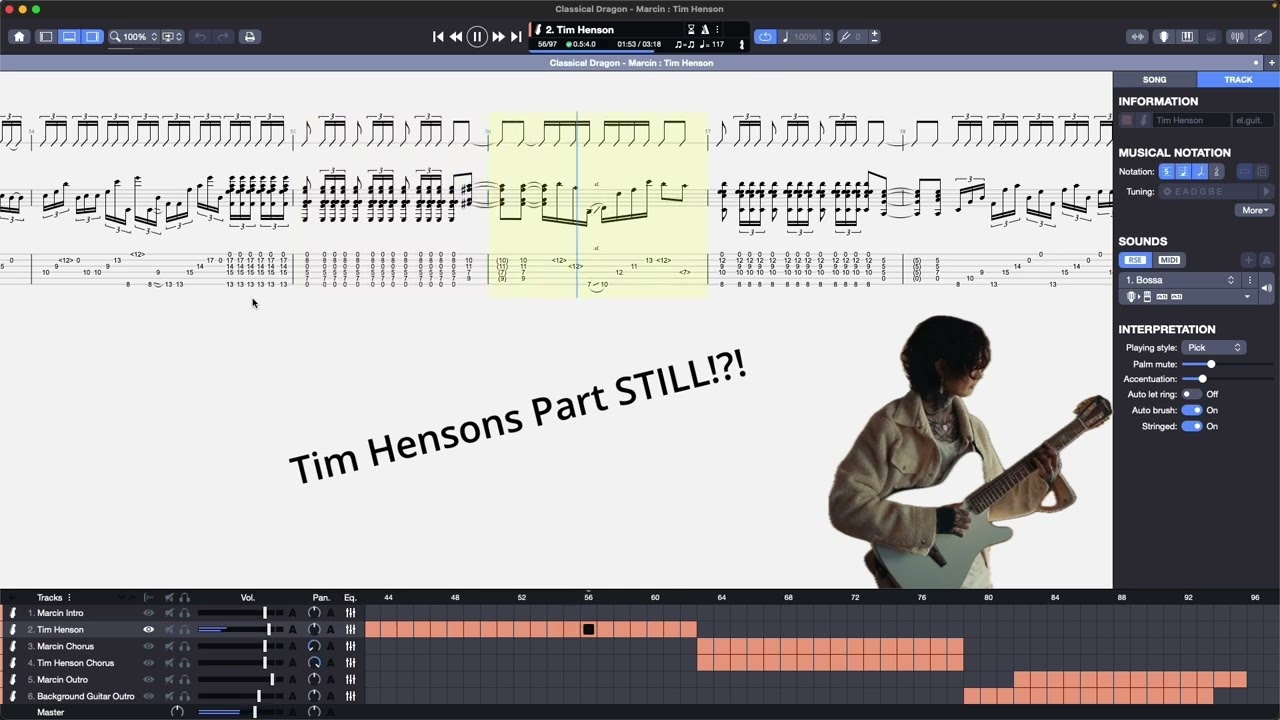Toggle visibility of Tim Henson track
Screen dimensions: 1280x720
pyautogui.click(x=148, y=630)
